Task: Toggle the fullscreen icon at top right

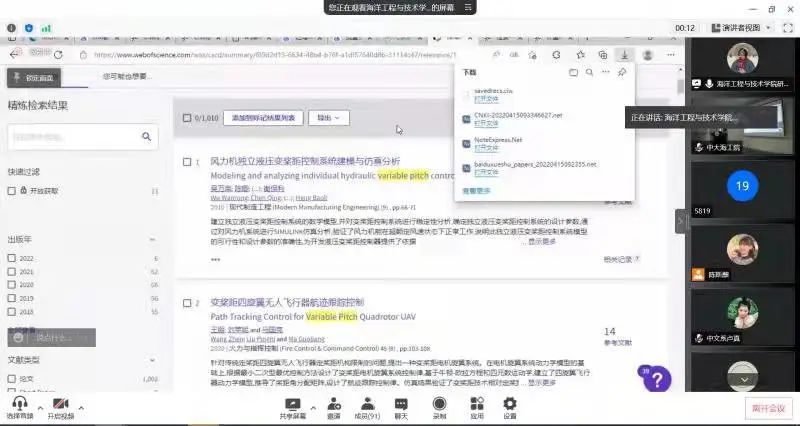Action: pos(788,28)
